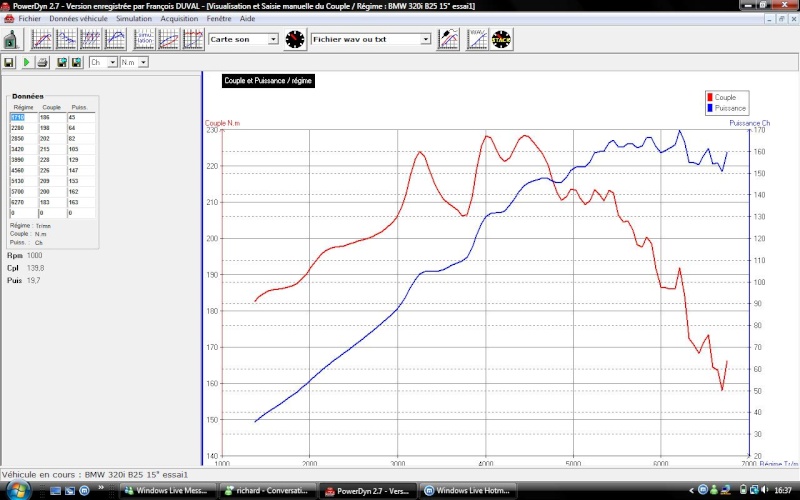This screenshot has width=800, height=500.
Task: Click the Puiss. cell containing 105
Action: (x=81, y=149)
